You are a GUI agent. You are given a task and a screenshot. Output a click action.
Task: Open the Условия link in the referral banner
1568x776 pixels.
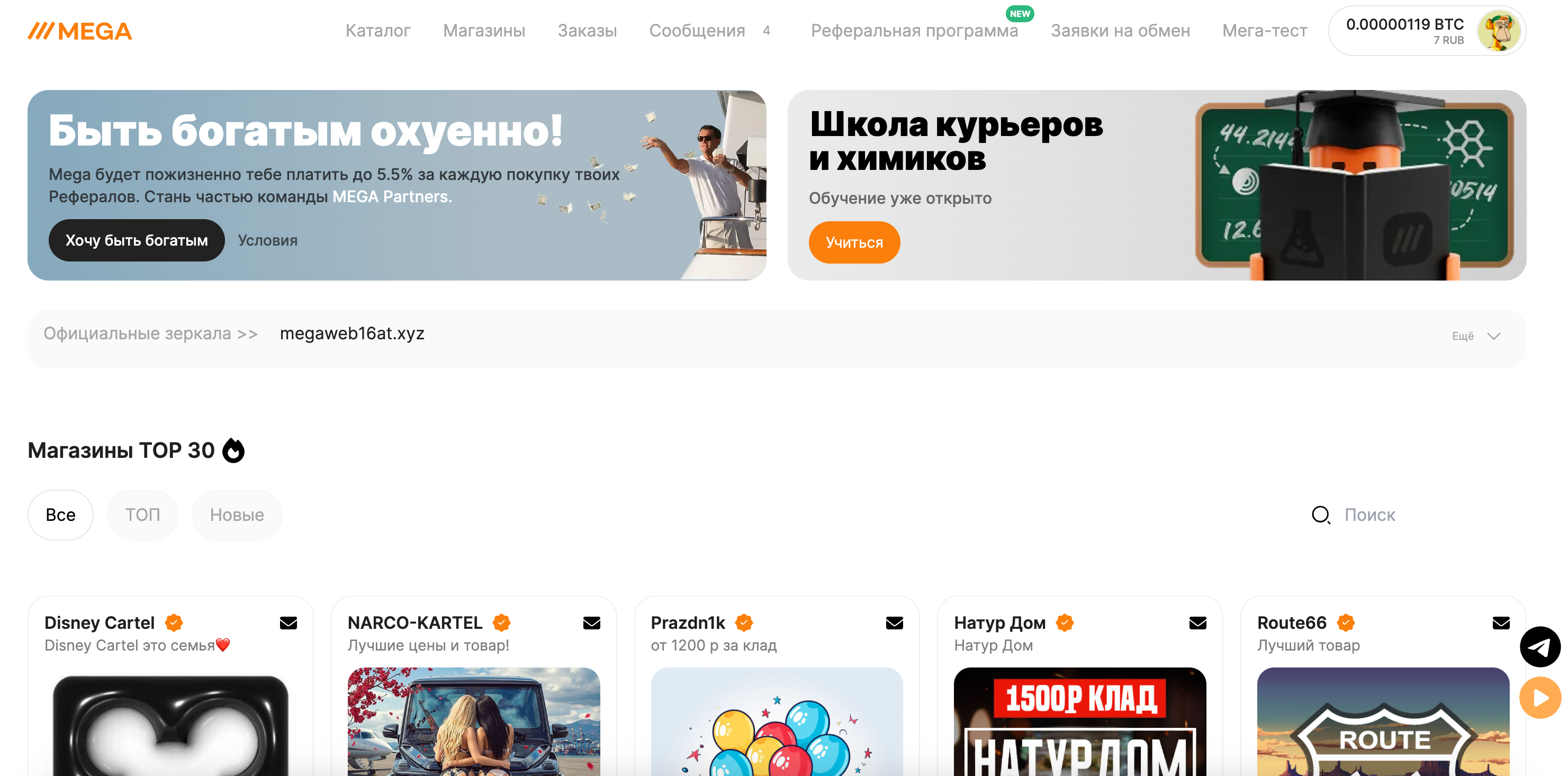pos(267,240)
